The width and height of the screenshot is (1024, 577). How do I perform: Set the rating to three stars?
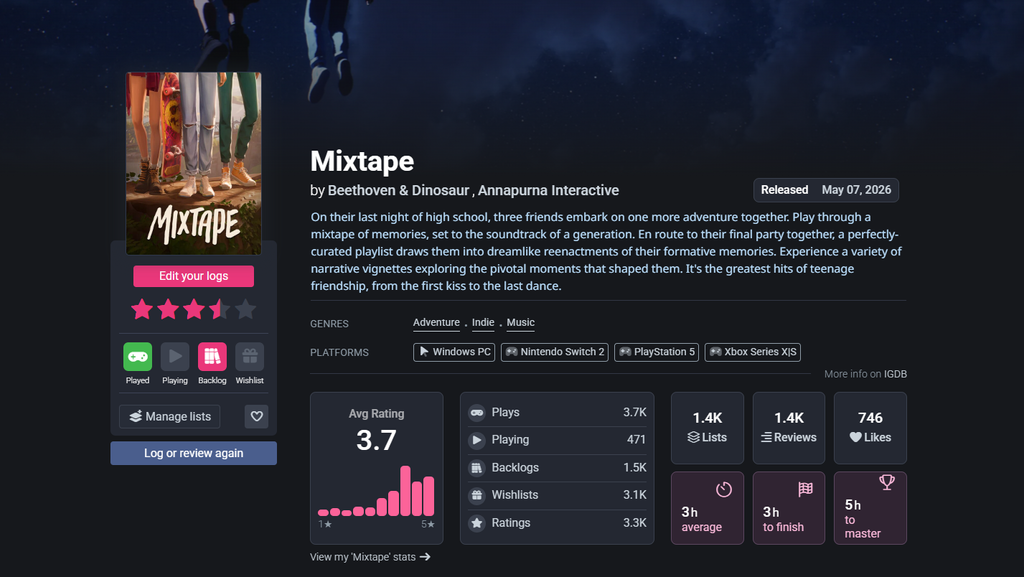coord(194,309)
